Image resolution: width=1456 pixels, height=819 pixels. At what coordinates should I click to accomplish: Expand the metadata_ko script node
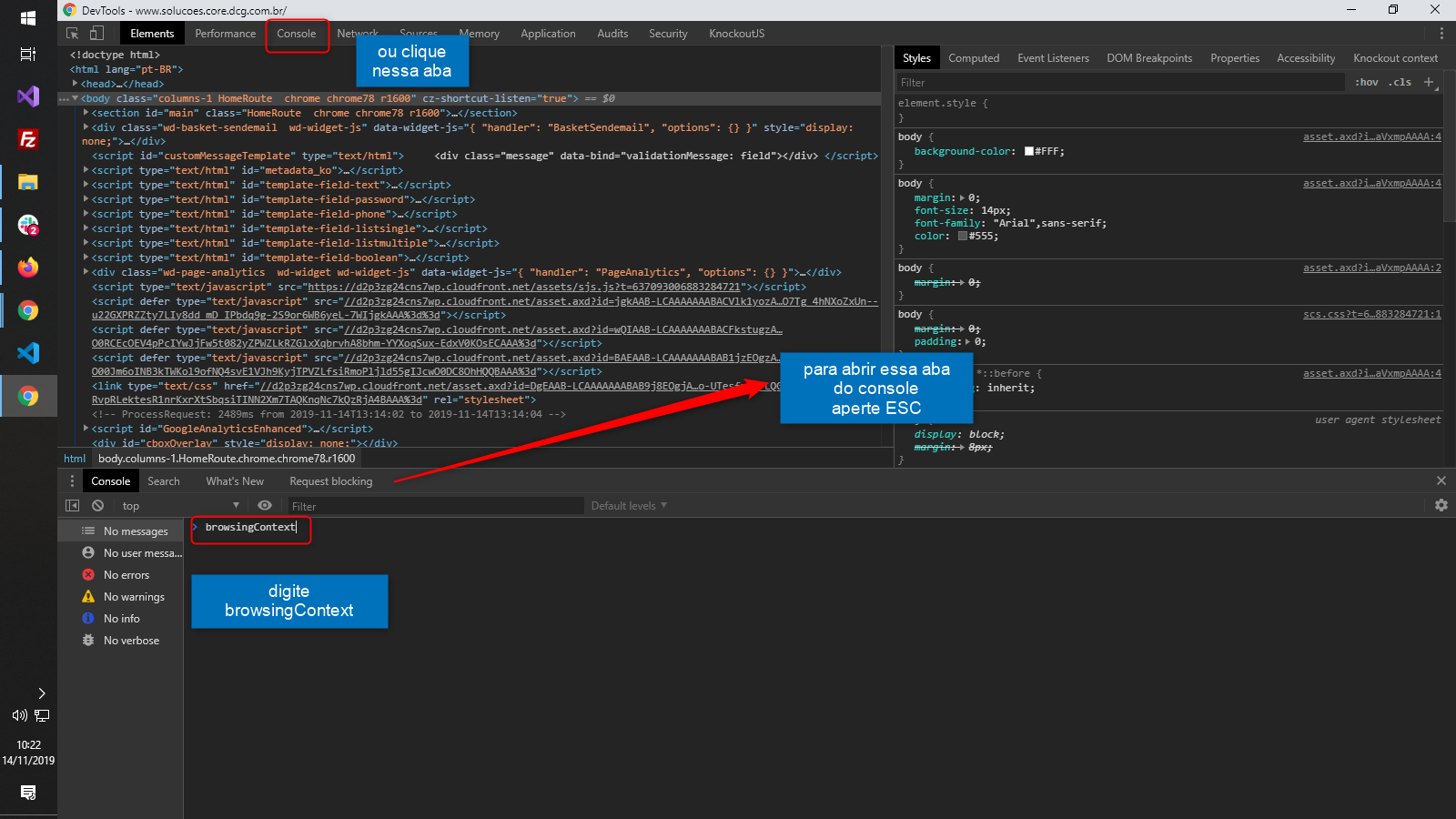coord(86,170)
